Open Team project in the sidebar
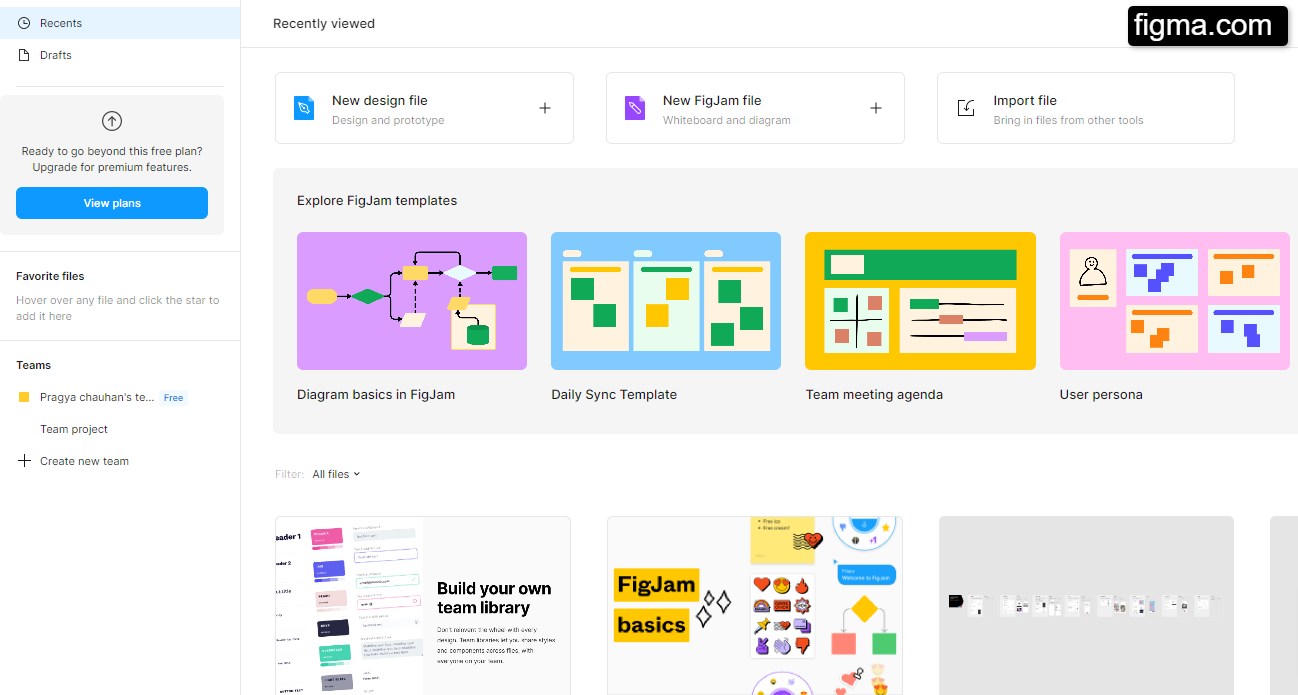 point(74,429)
